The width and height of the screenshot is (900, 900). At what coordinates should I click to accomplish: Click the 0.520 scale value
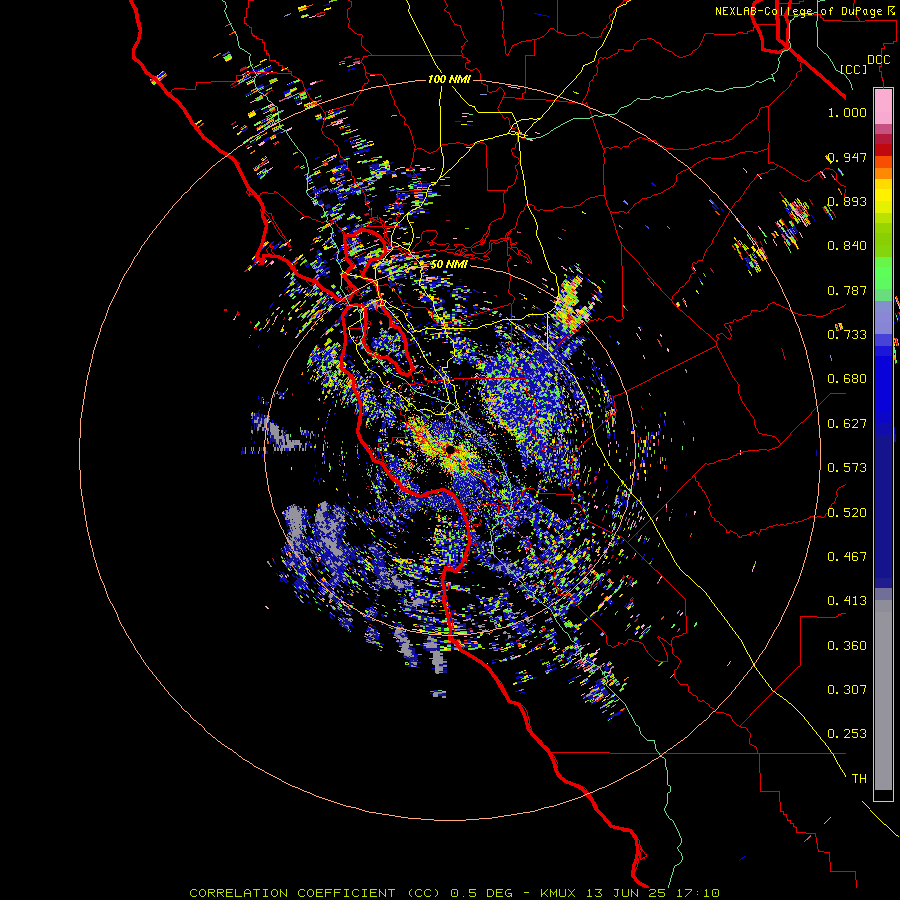tap(847, 513)
